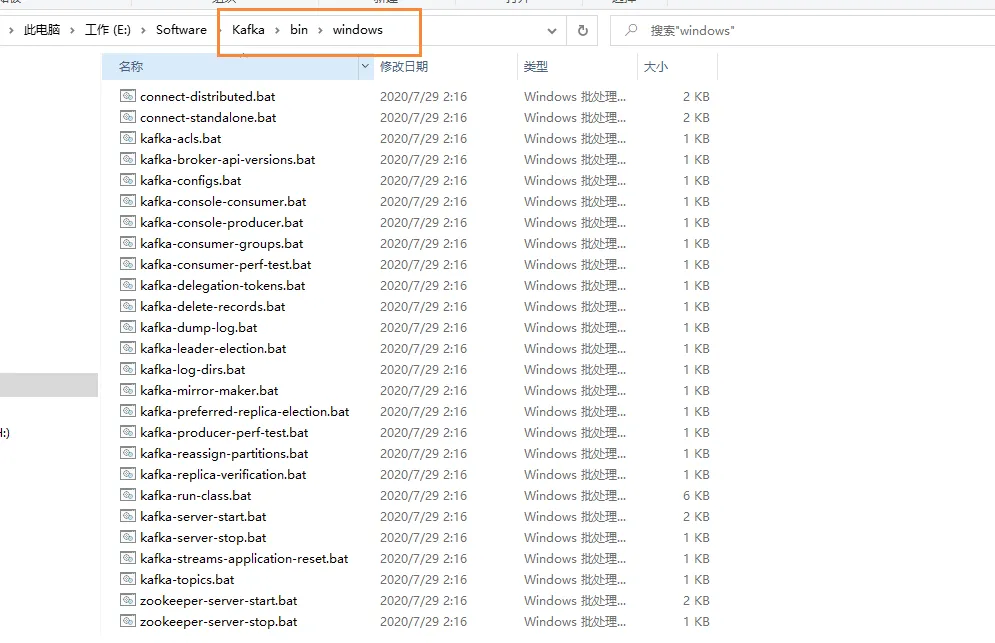This screenshot has height=643, width=995.
Task: Click the zookeeper-server-start.bat file icon
Action: click(127, 601)
